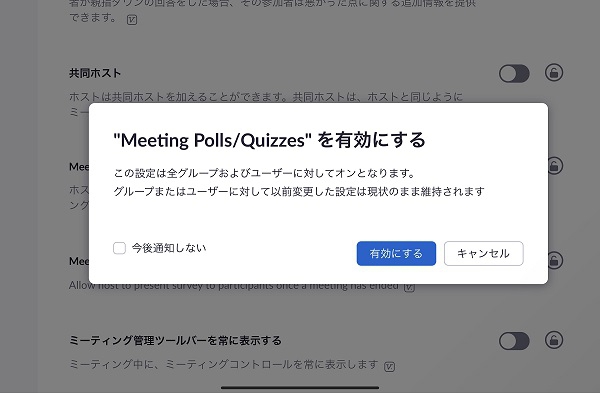
Task: Click info icon after 'meeting has ended' text
Action: pyautogui.click(x=409, y=287)
